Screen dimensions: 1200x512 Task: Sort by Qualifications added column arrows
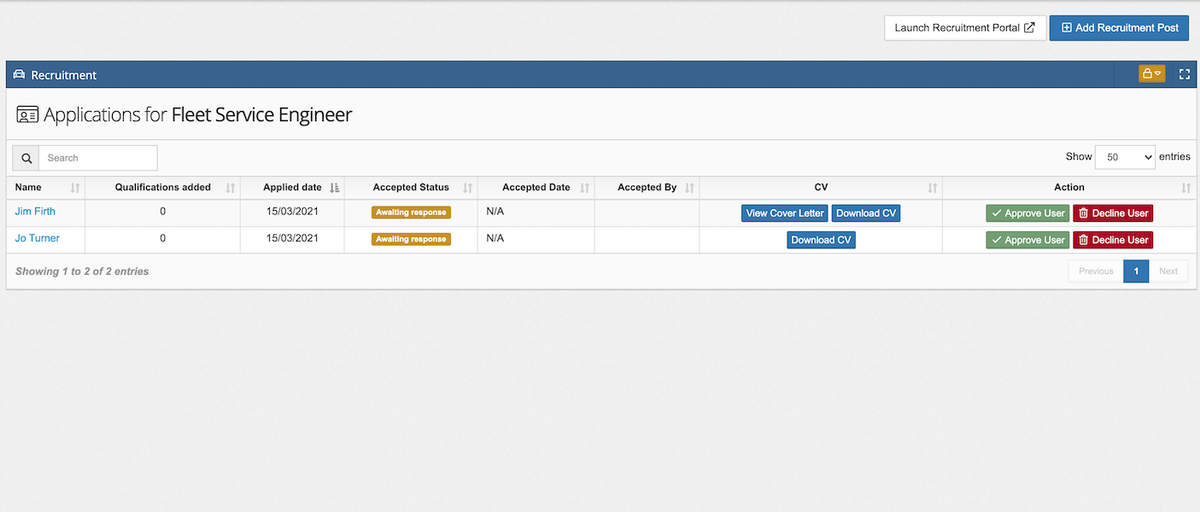(230, 188)
